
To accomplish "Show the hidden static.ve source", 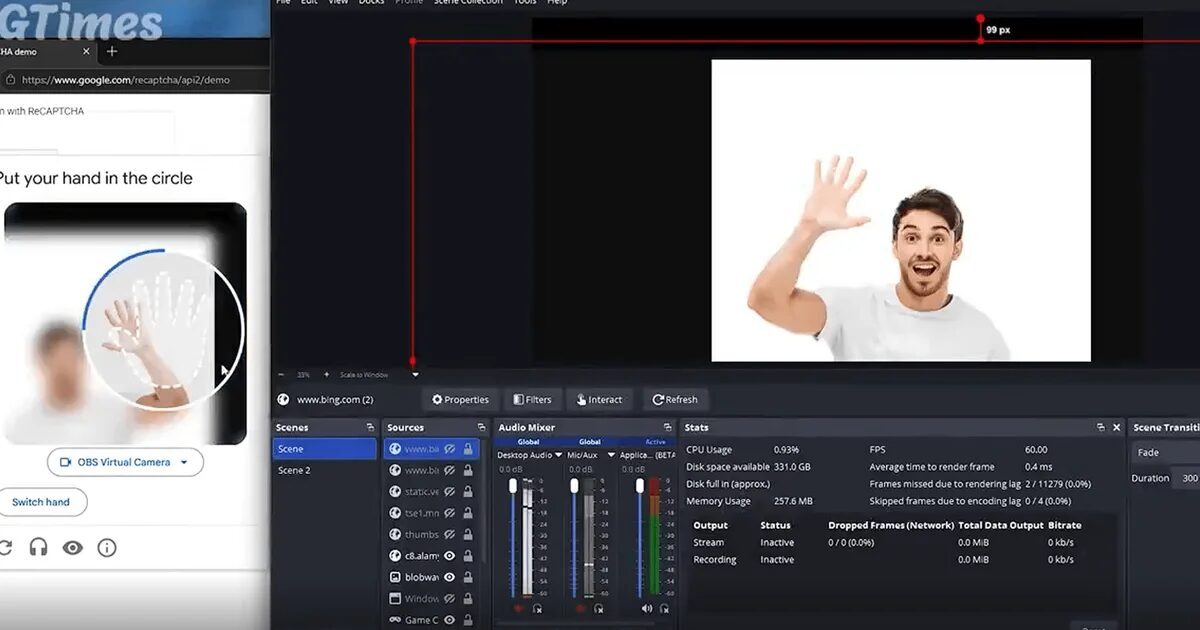I will [450, 492].
